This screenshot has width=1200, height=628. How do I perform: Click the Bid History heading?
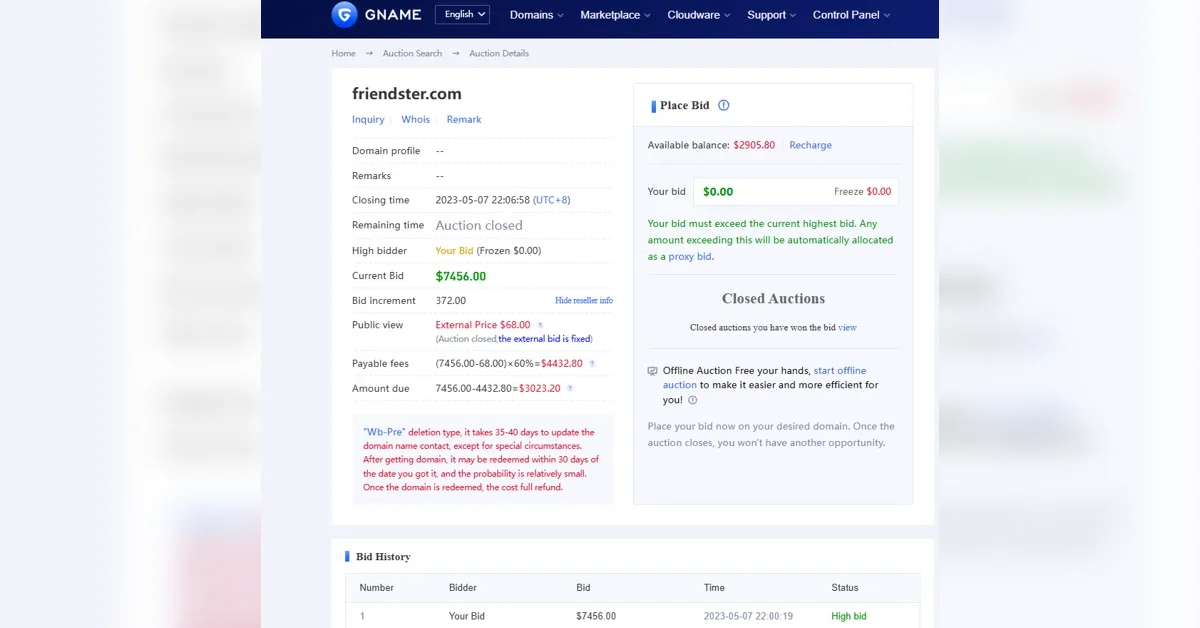383,557
